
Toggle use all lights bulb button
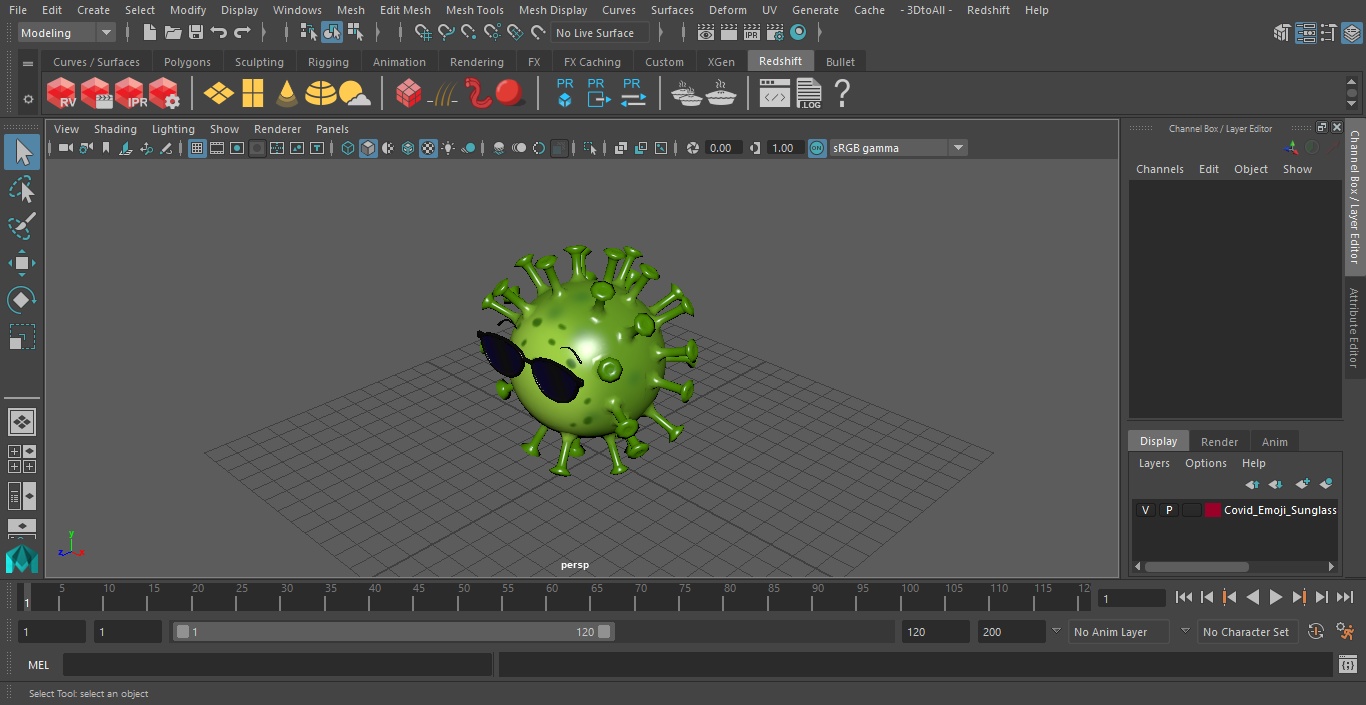tap(448, 148)
